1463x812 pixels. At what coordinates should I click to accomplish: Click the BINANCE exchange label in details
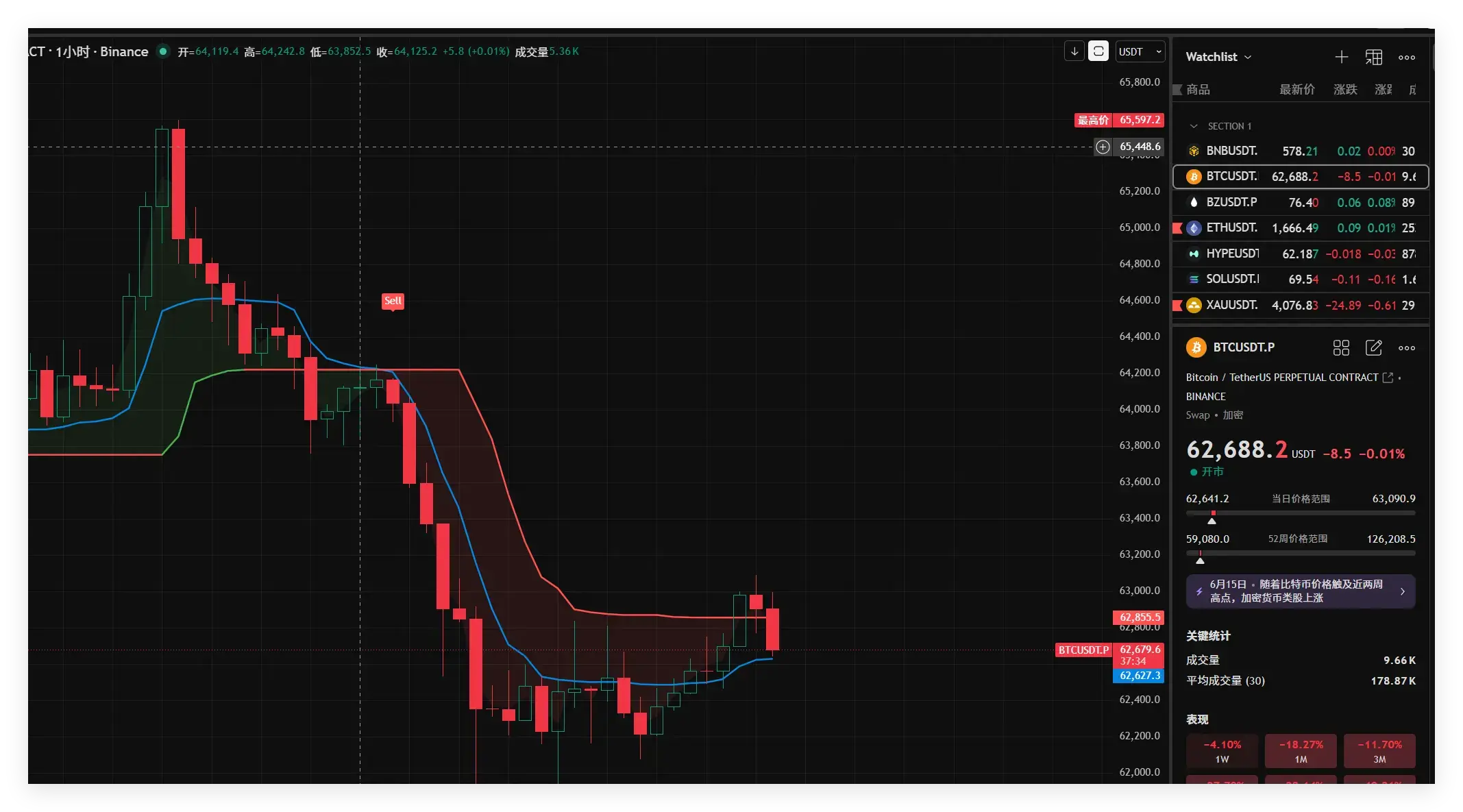coord(1206,397)
